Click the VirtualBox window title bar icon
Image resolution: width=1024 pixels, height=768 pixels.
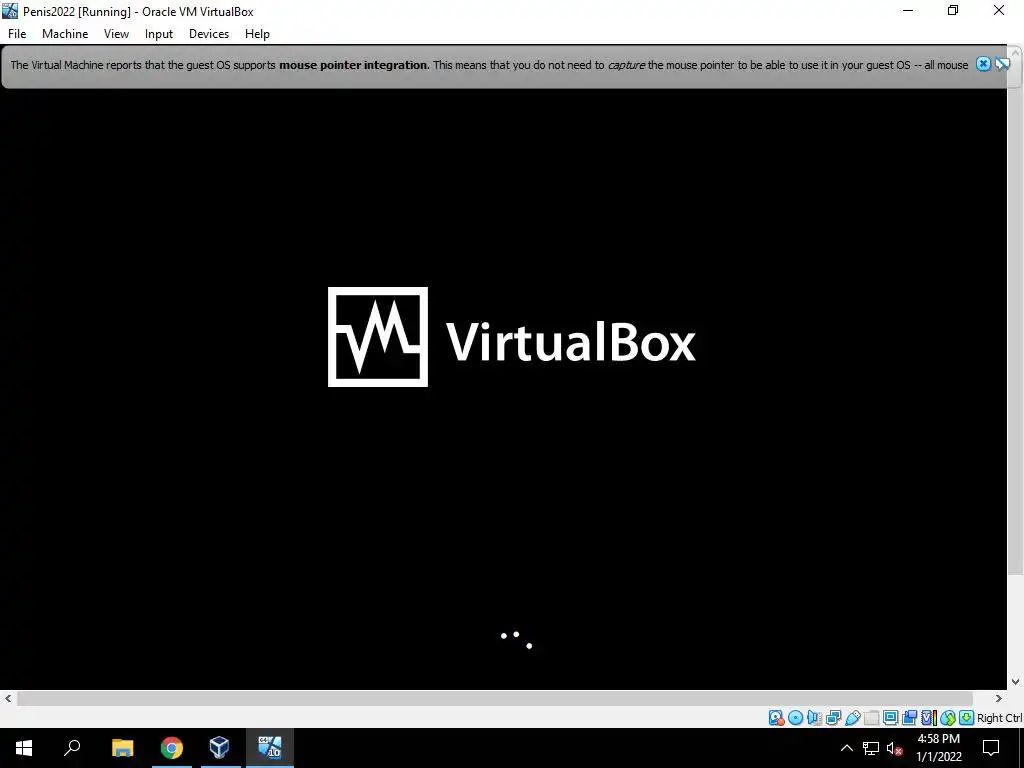click(10, 10)
